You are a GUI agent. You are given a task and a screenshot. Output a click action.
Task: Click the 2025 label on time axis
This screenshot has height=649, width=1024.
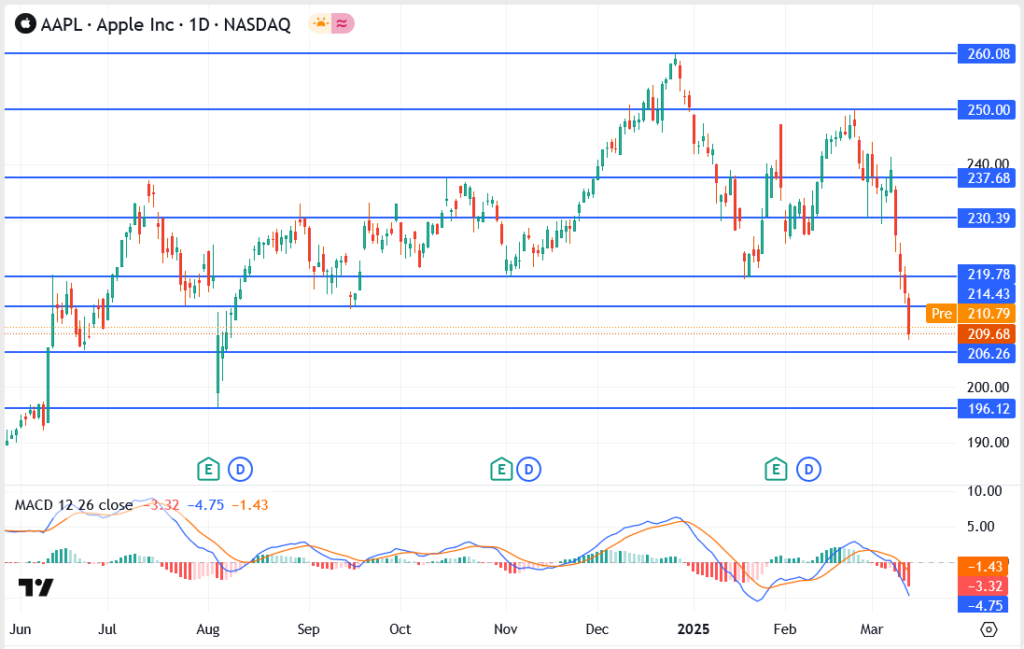[693, 630]
